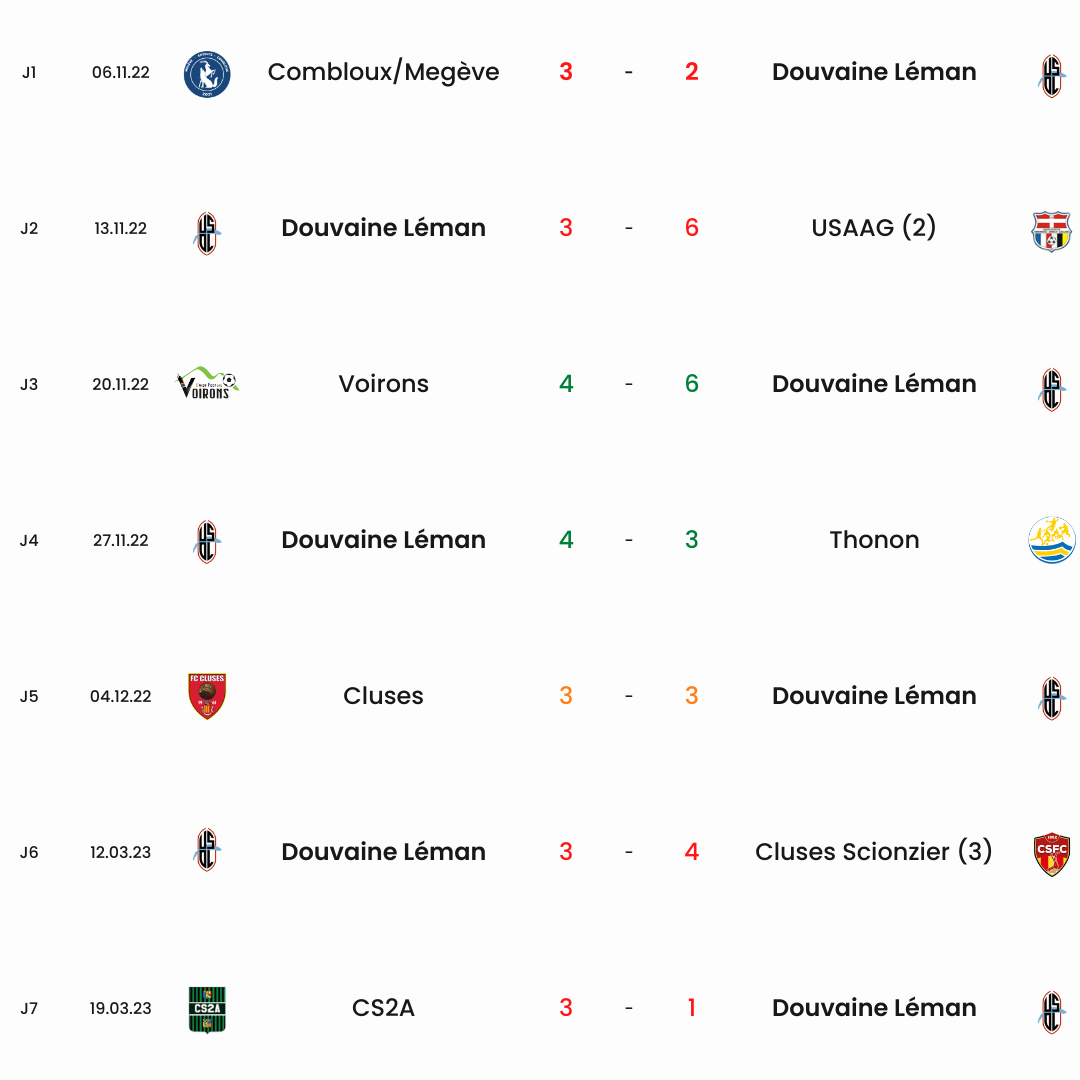The width and height of the screenshot is (1080, 1080).
Task: Open Cluses Scionzier (3) team page
Action: click(x=873, y=852)
